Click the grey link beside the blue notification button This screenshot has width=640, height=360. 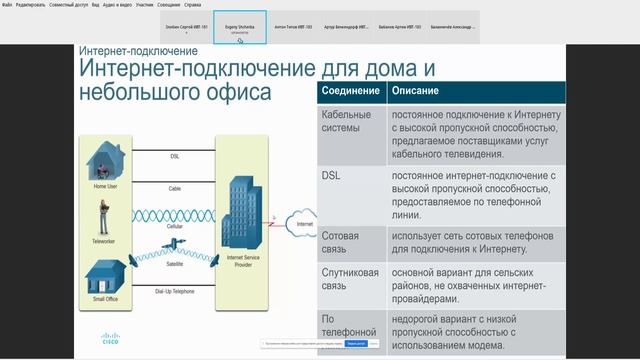point(373,344)
